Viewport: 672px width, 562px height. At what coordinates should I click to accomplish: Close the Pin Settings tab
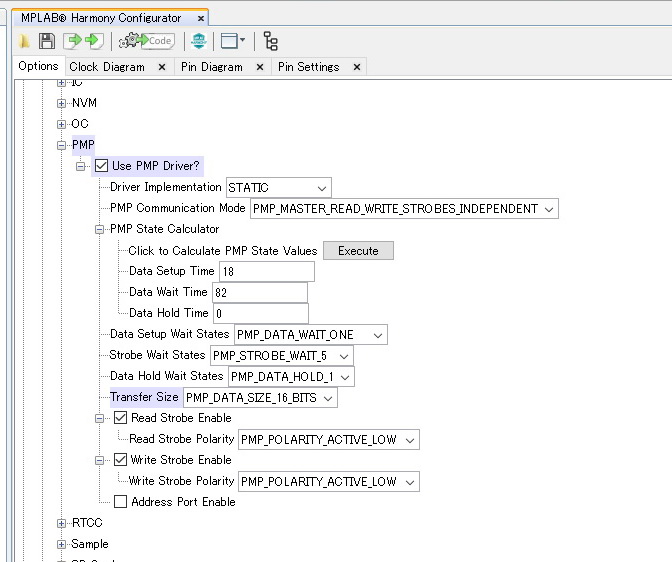[x=357, y=67]
